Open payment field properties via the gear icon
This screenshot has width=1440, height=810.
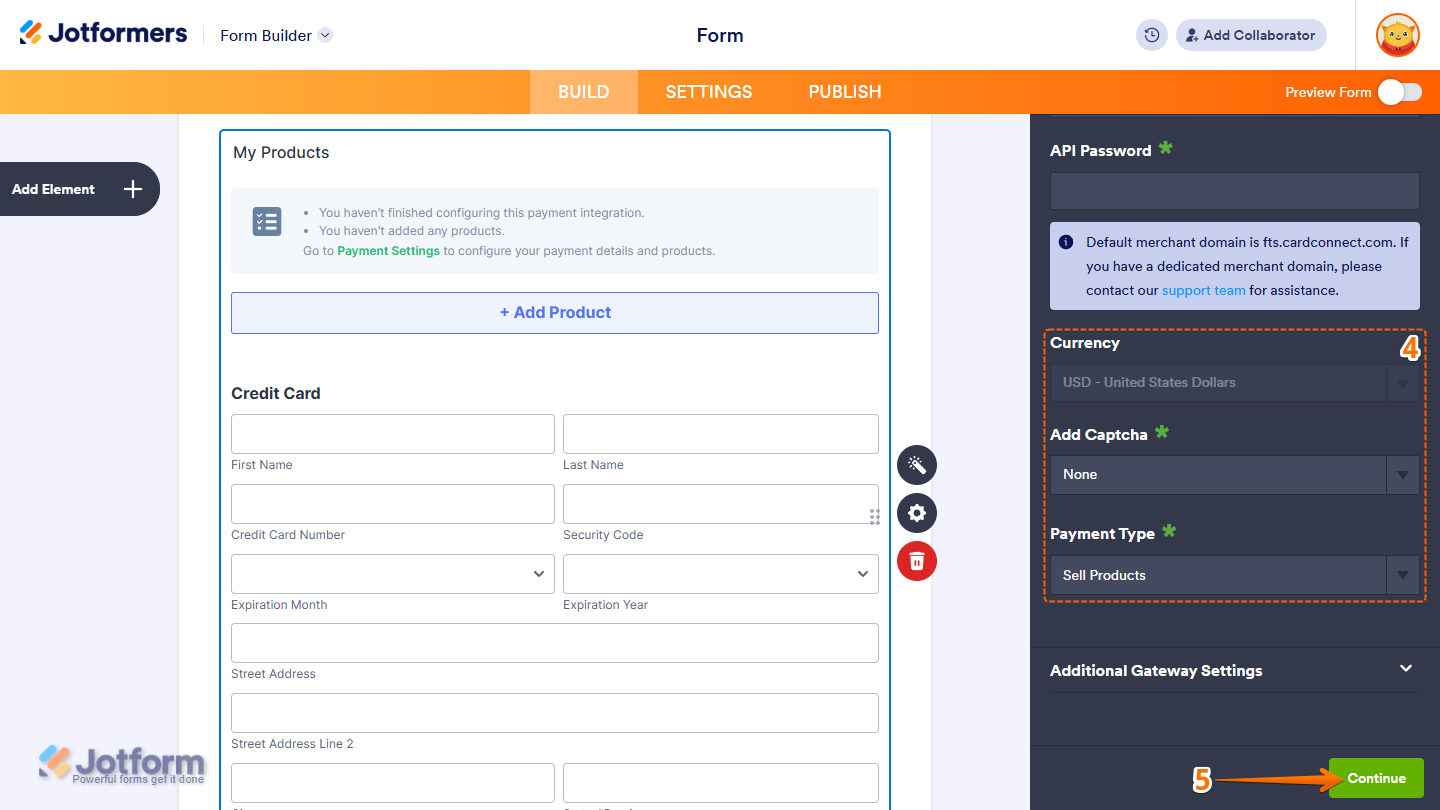coord(916,512)
